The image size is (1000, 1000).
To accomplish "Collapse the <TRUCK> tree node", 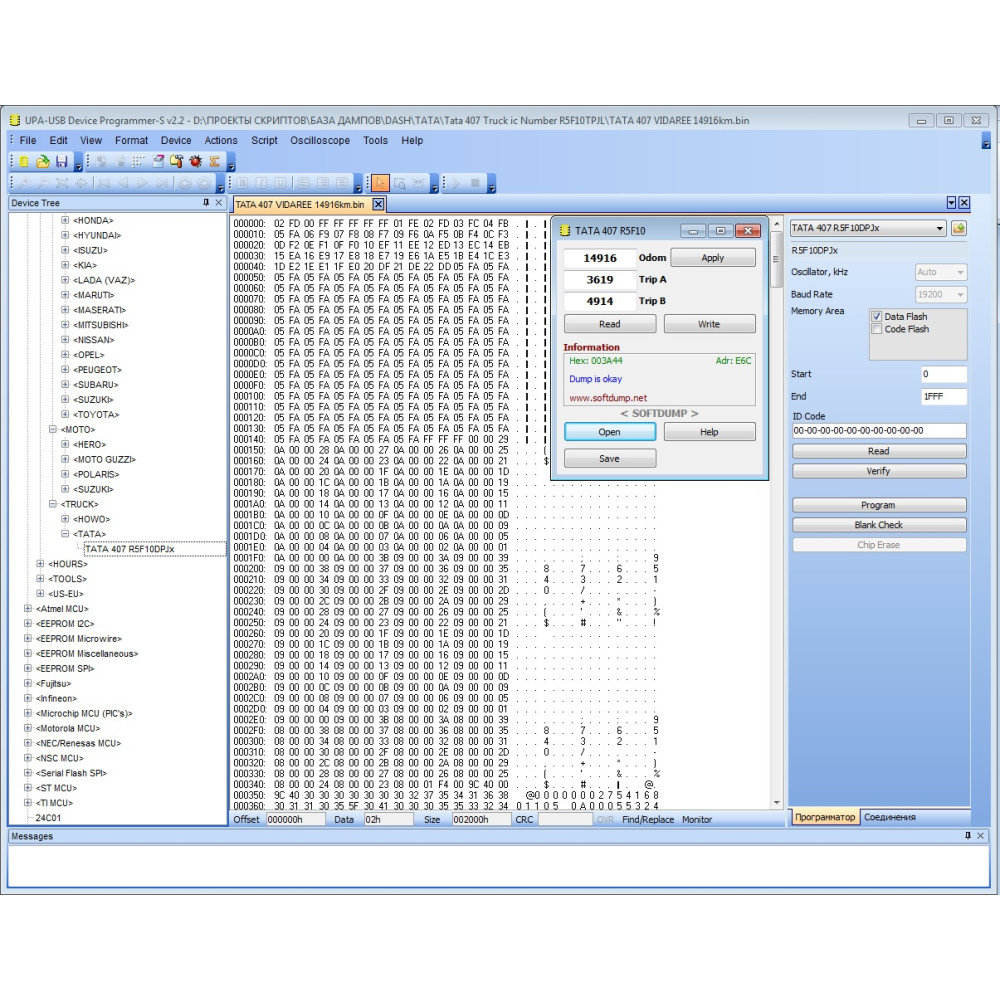I will (53, 504).
